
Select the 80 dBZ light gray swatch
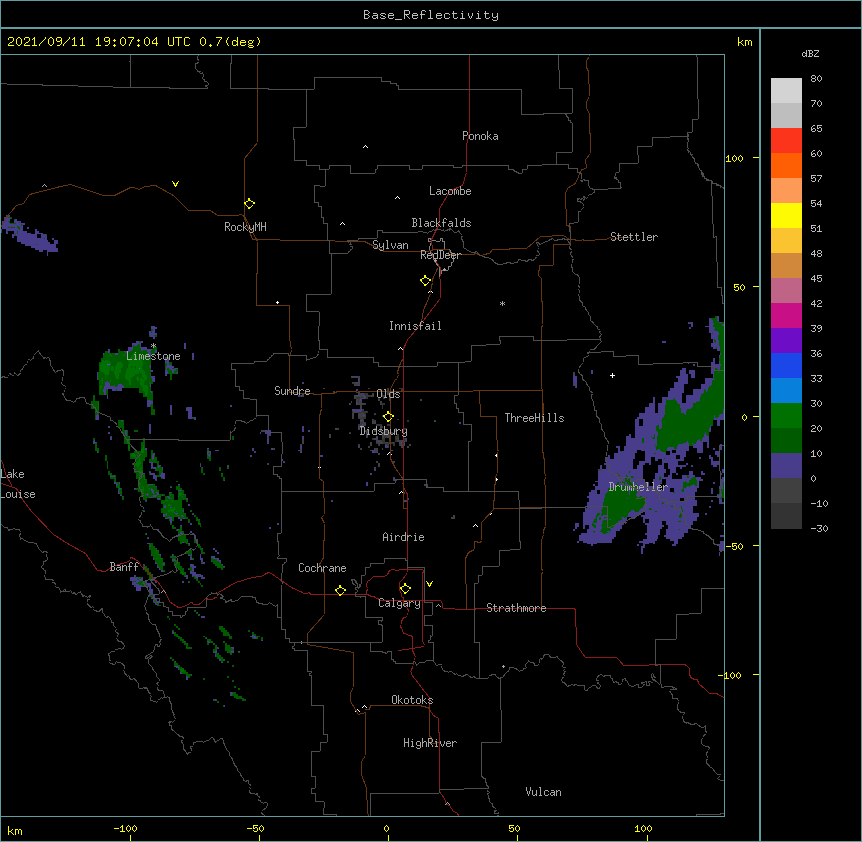(786, 91)
